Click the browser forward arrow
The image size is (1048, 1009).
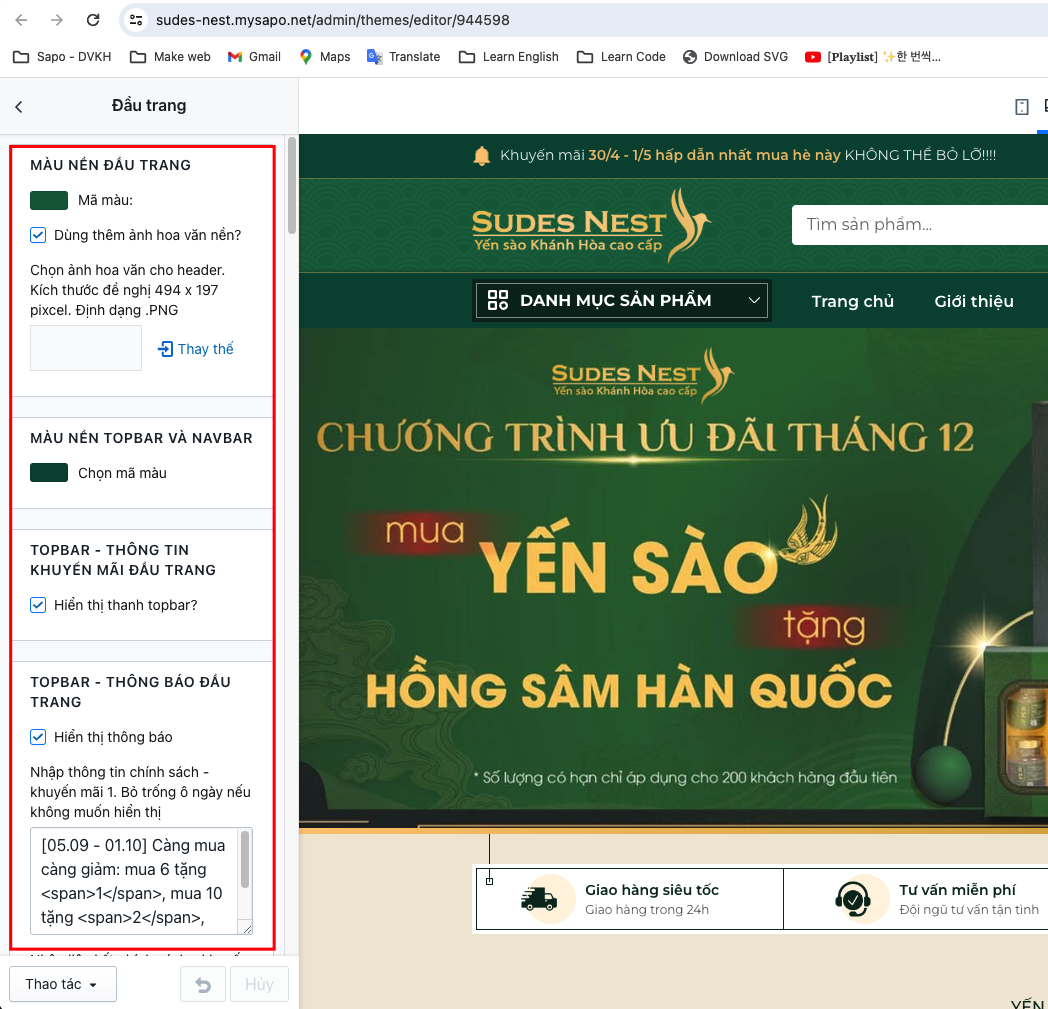[57, 20]
